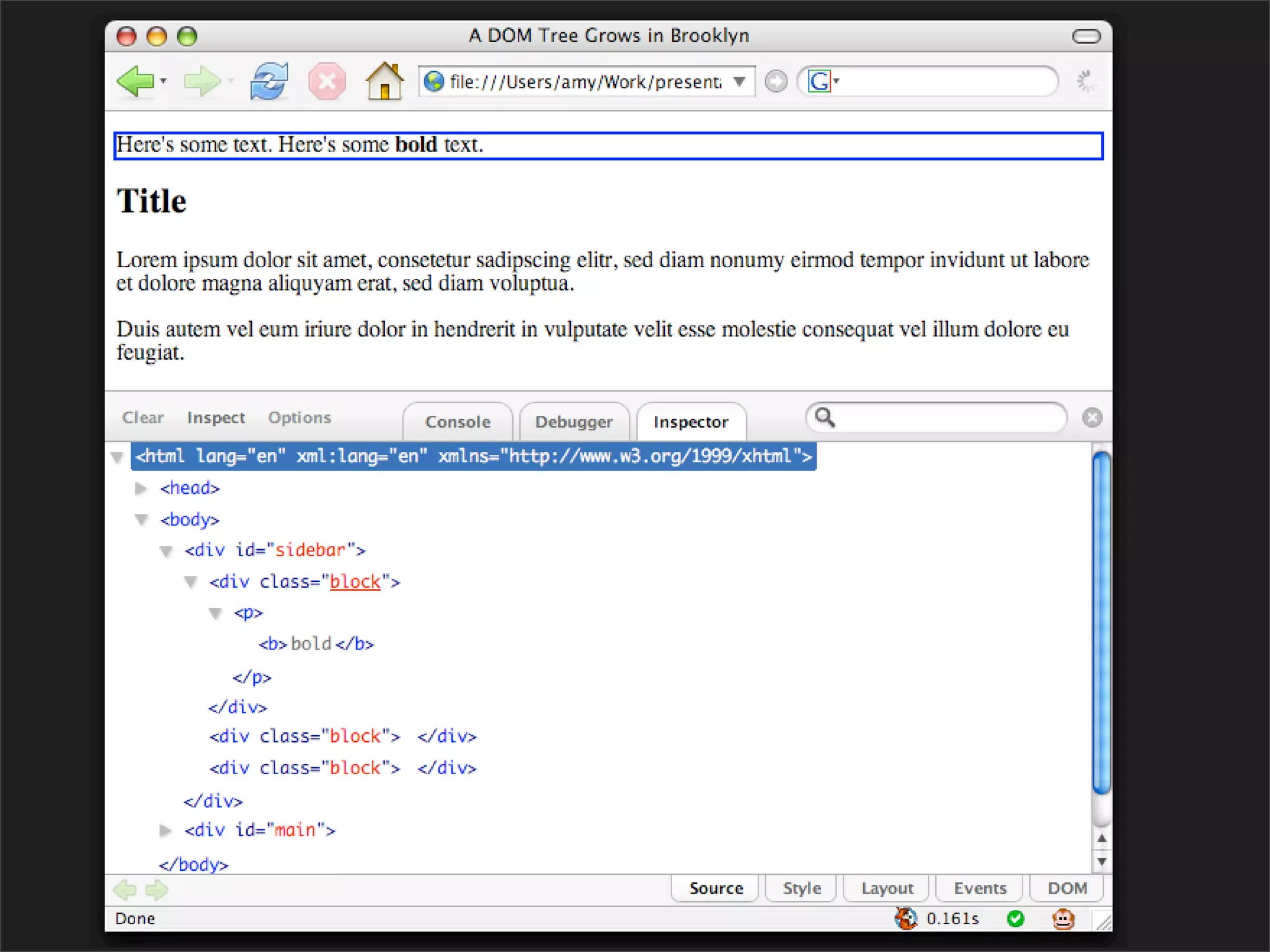Screen dimensions: 1270x952
Task: Open the DOM sub-tab
Action: pos(1067,888)
